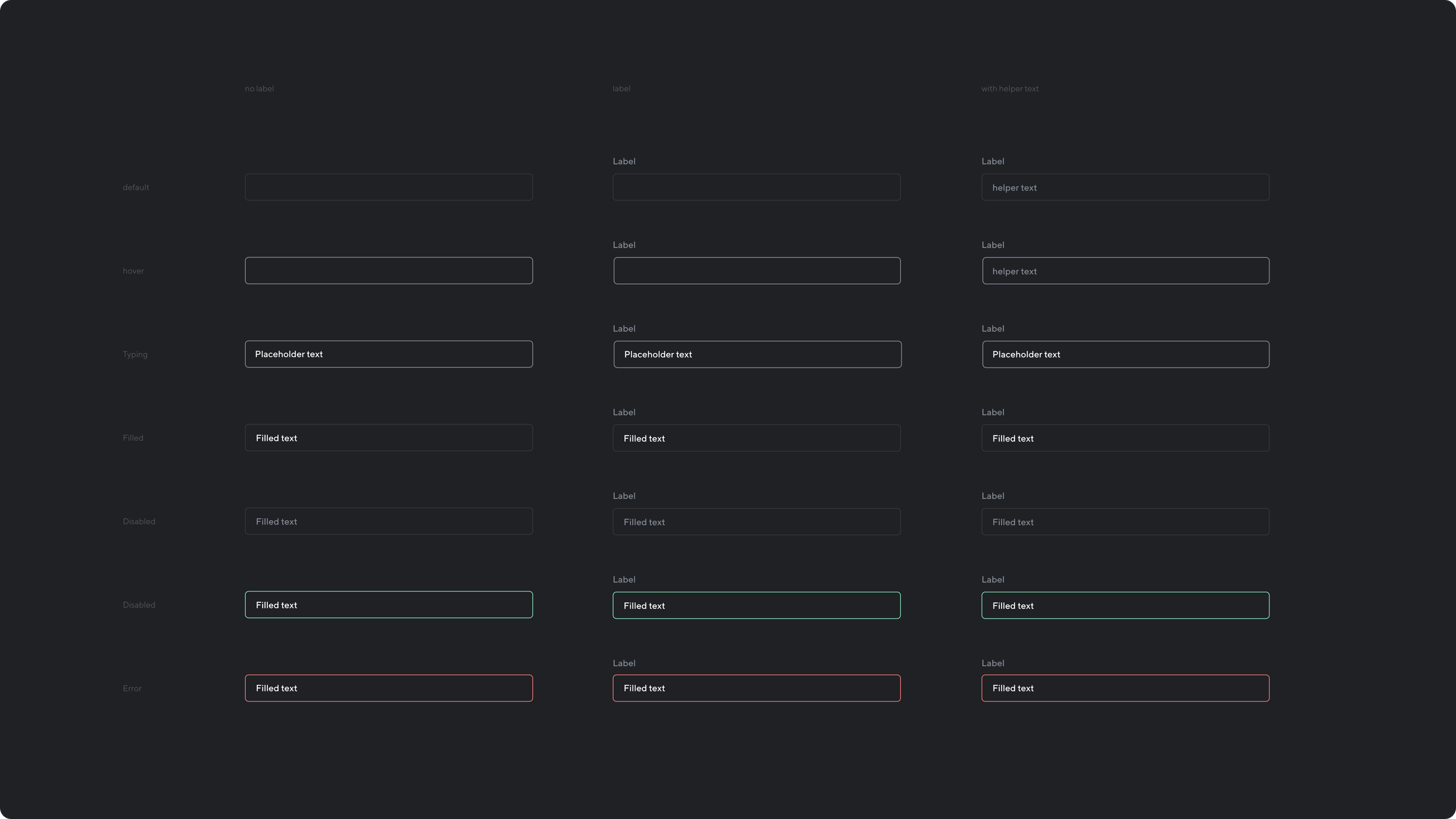Click the green-bordered Filled text field without a label
This screenshot has width=1456, height=819.
pos(388,605)
